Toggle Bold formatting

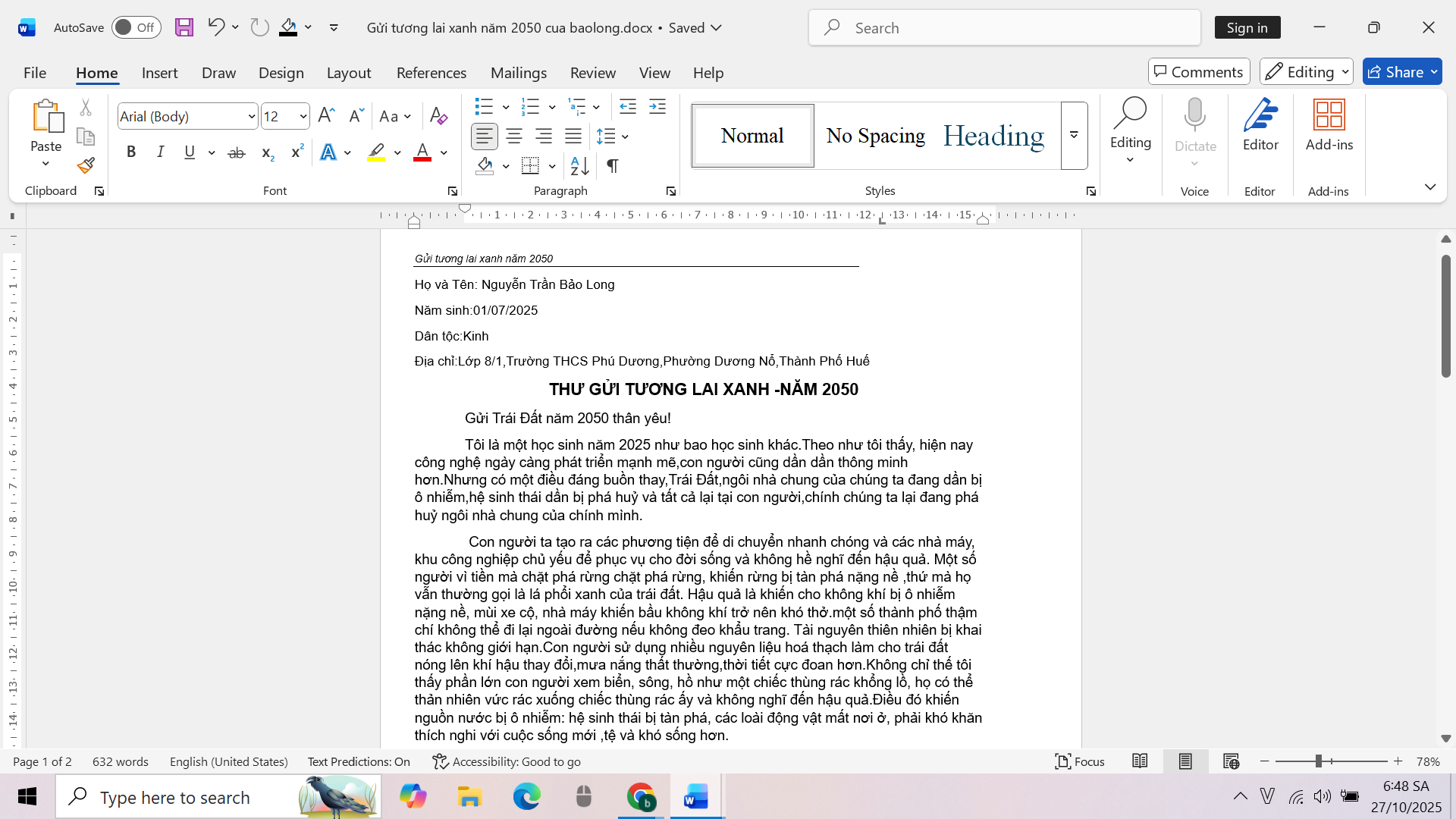pos(131,152)
